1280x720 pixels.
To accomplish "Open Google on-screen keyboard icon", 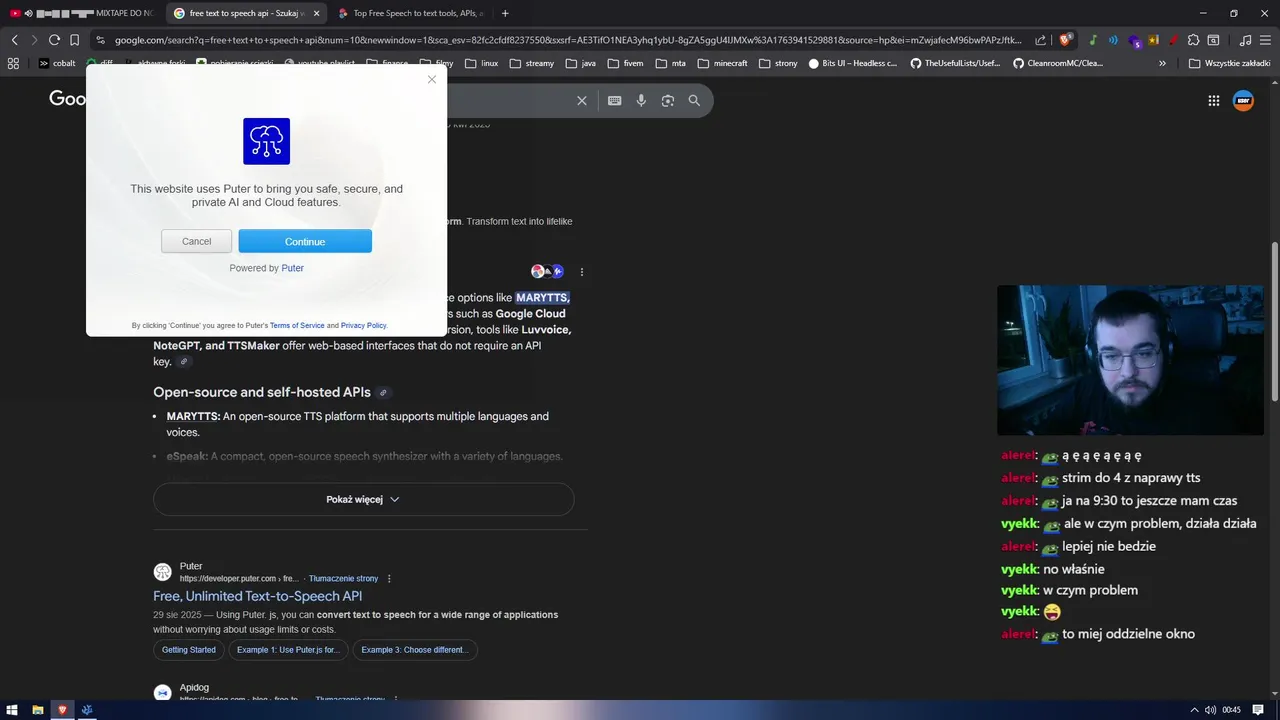I will pos(615,100).
